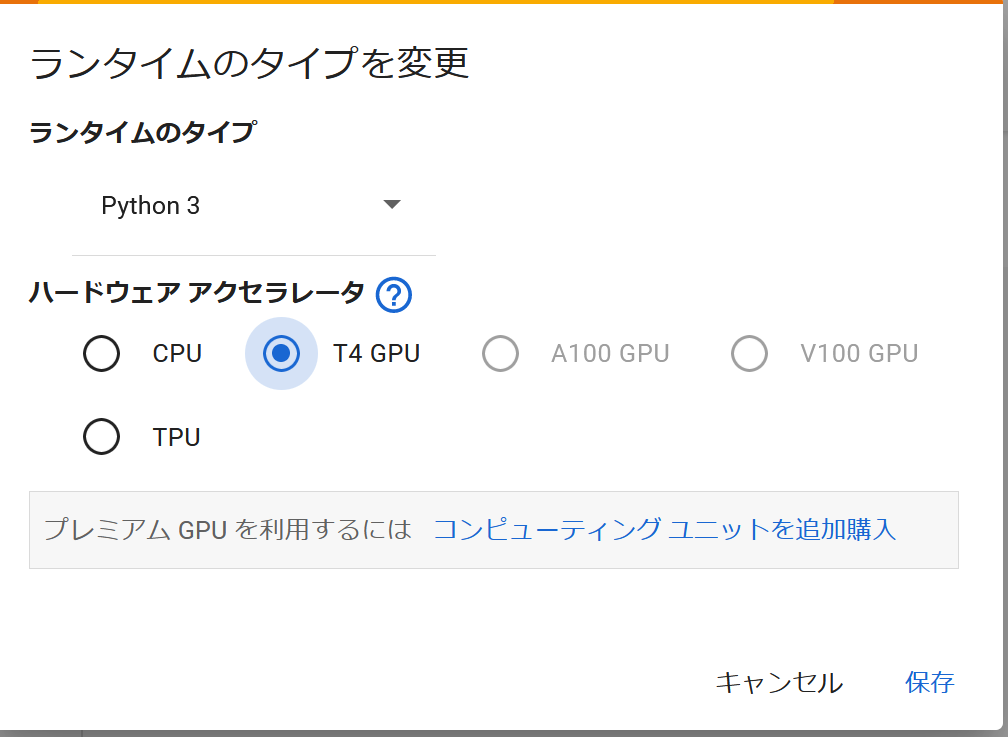Click the T4 GPU label text

pos(376,354)
